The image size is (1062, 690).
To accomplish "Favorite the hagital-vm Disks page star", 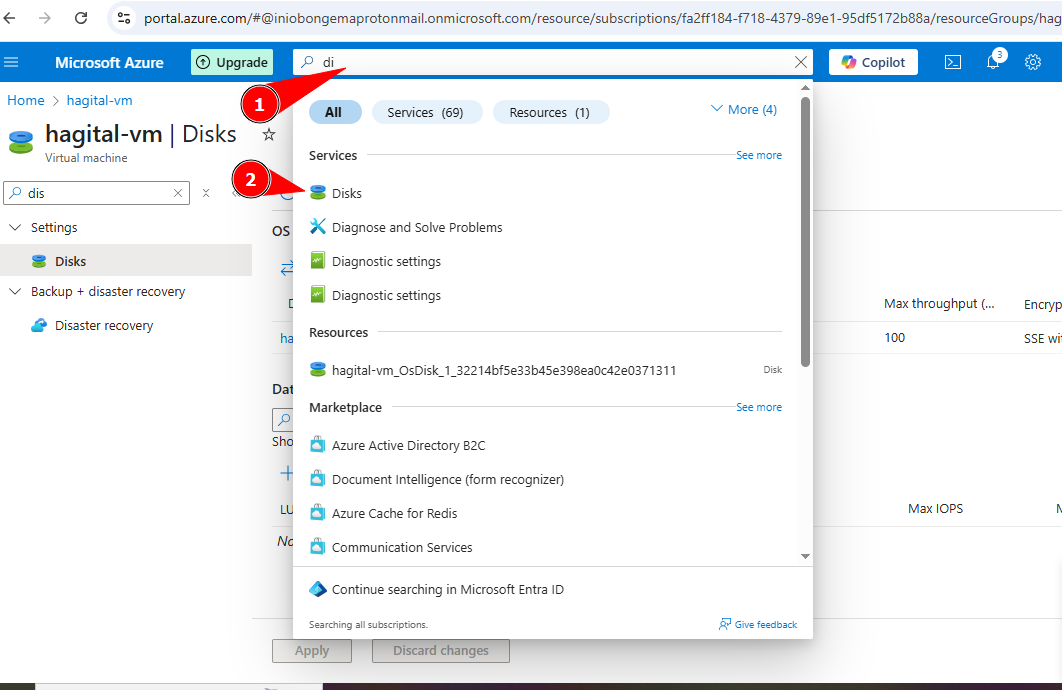I will (269, 134).
